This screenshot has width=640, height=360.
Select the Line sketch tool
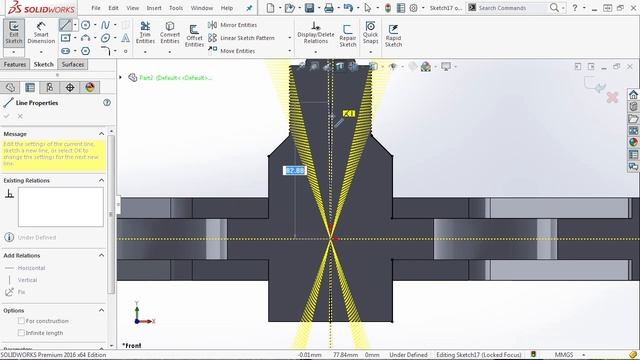tap(65, 25)
